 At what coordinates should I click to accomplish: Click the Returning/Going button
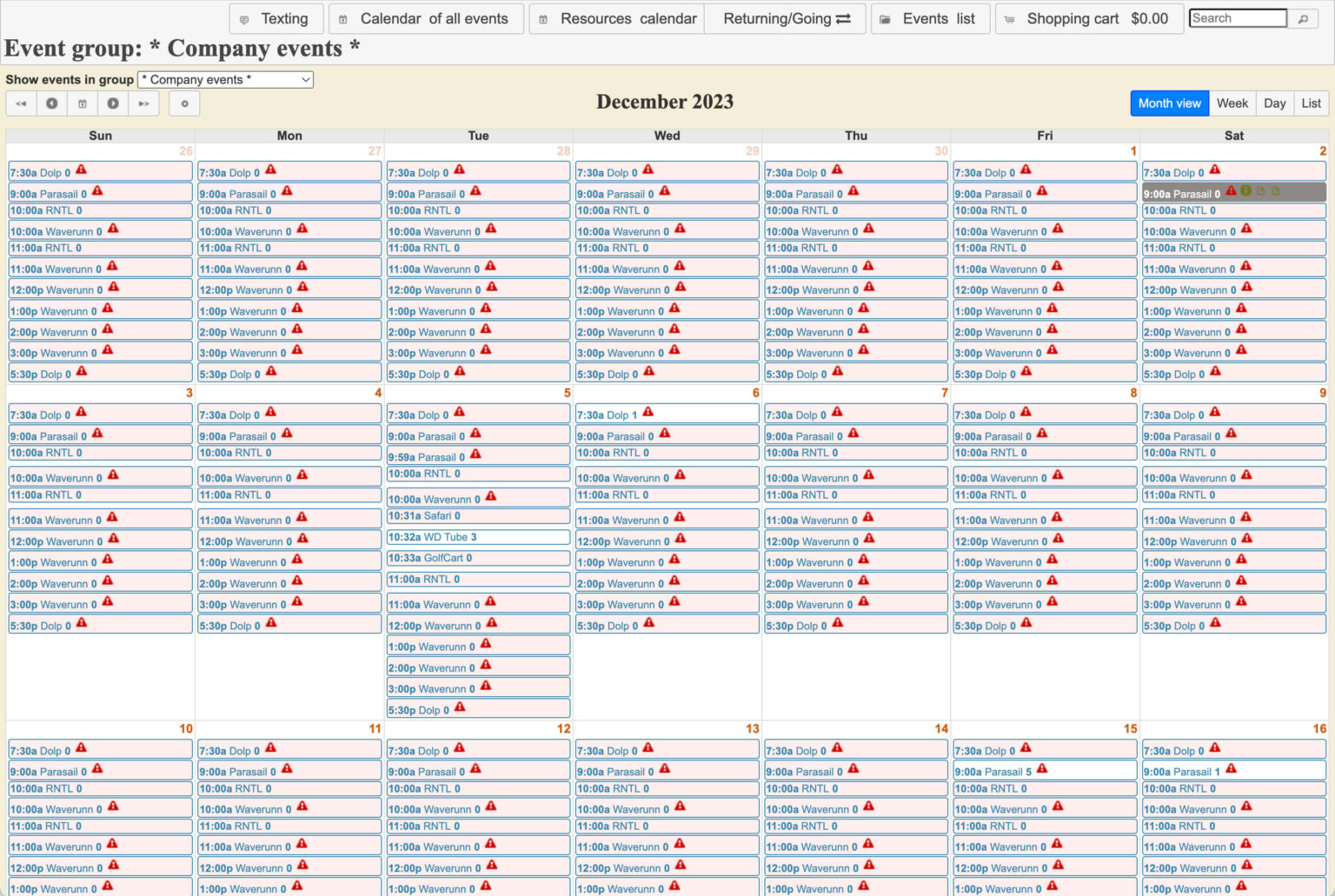click(784, 17)
